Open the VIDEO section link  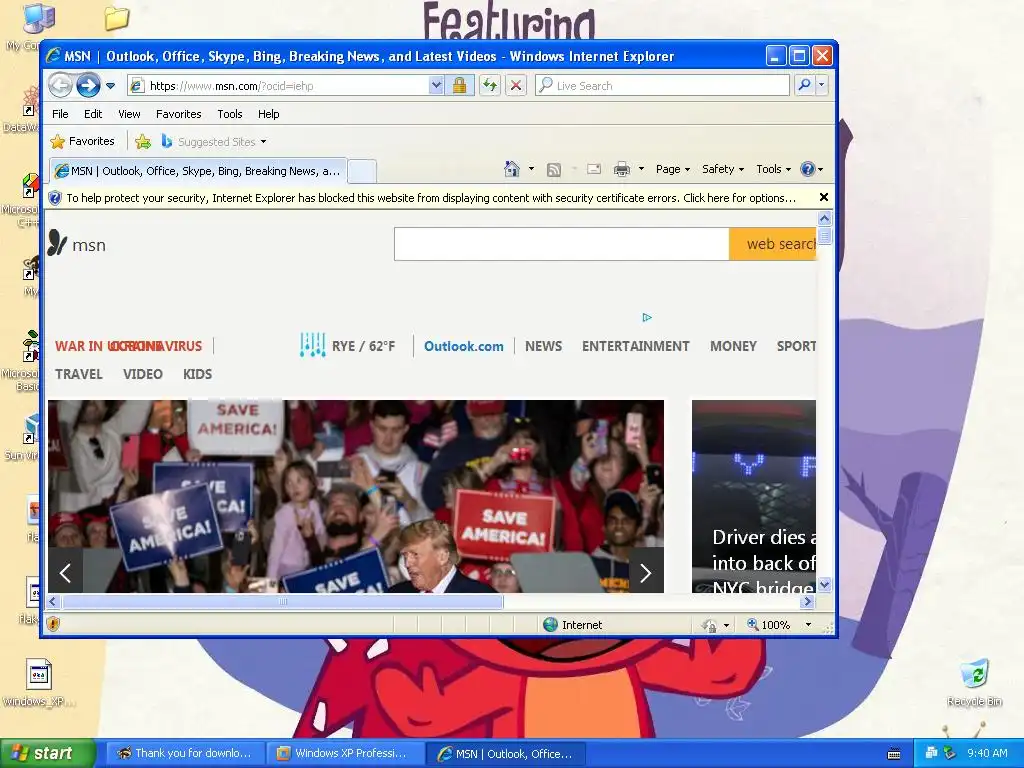coord(142,374)
